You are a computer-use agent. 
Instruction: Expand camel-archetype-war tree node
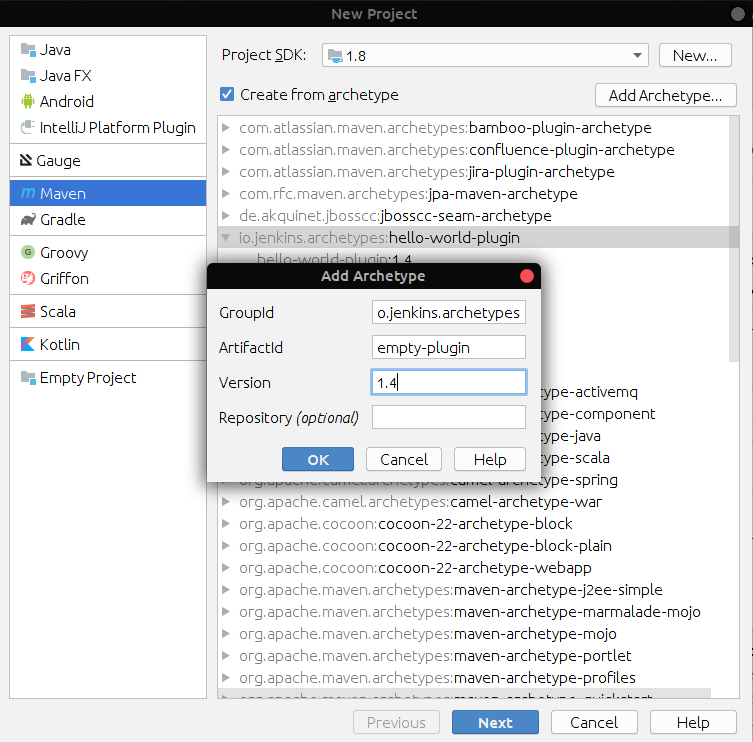tap(225, 502)
